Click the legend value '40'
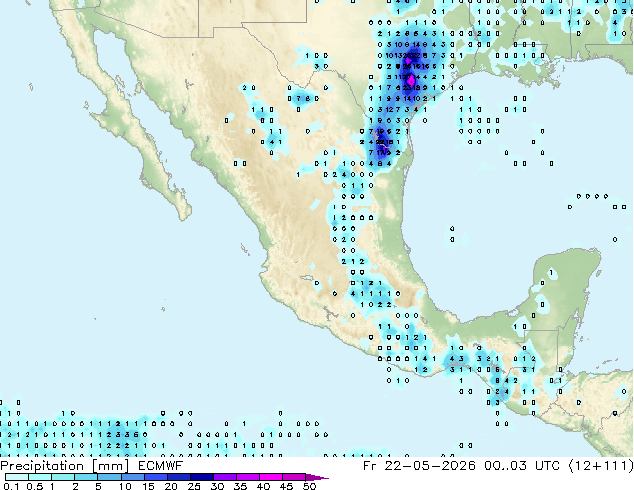 pos(263,486)
